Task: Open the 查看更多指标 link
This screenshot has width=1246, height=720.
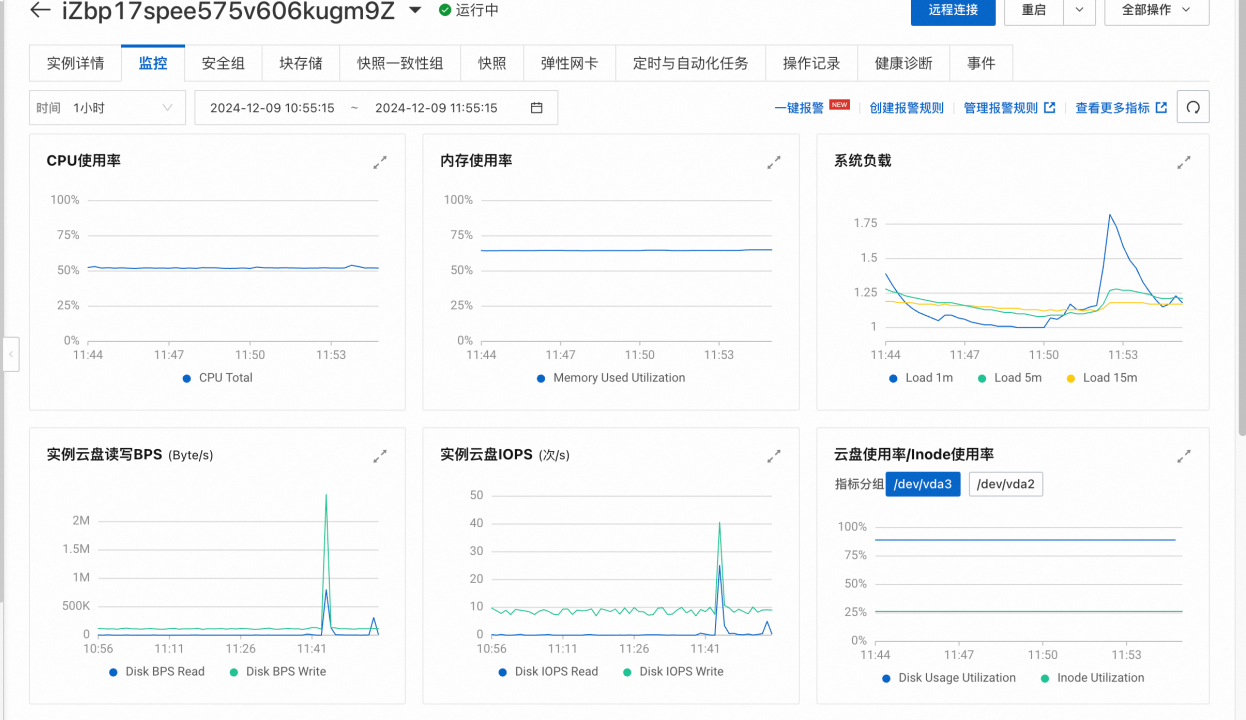Action: click(1121, 108)
